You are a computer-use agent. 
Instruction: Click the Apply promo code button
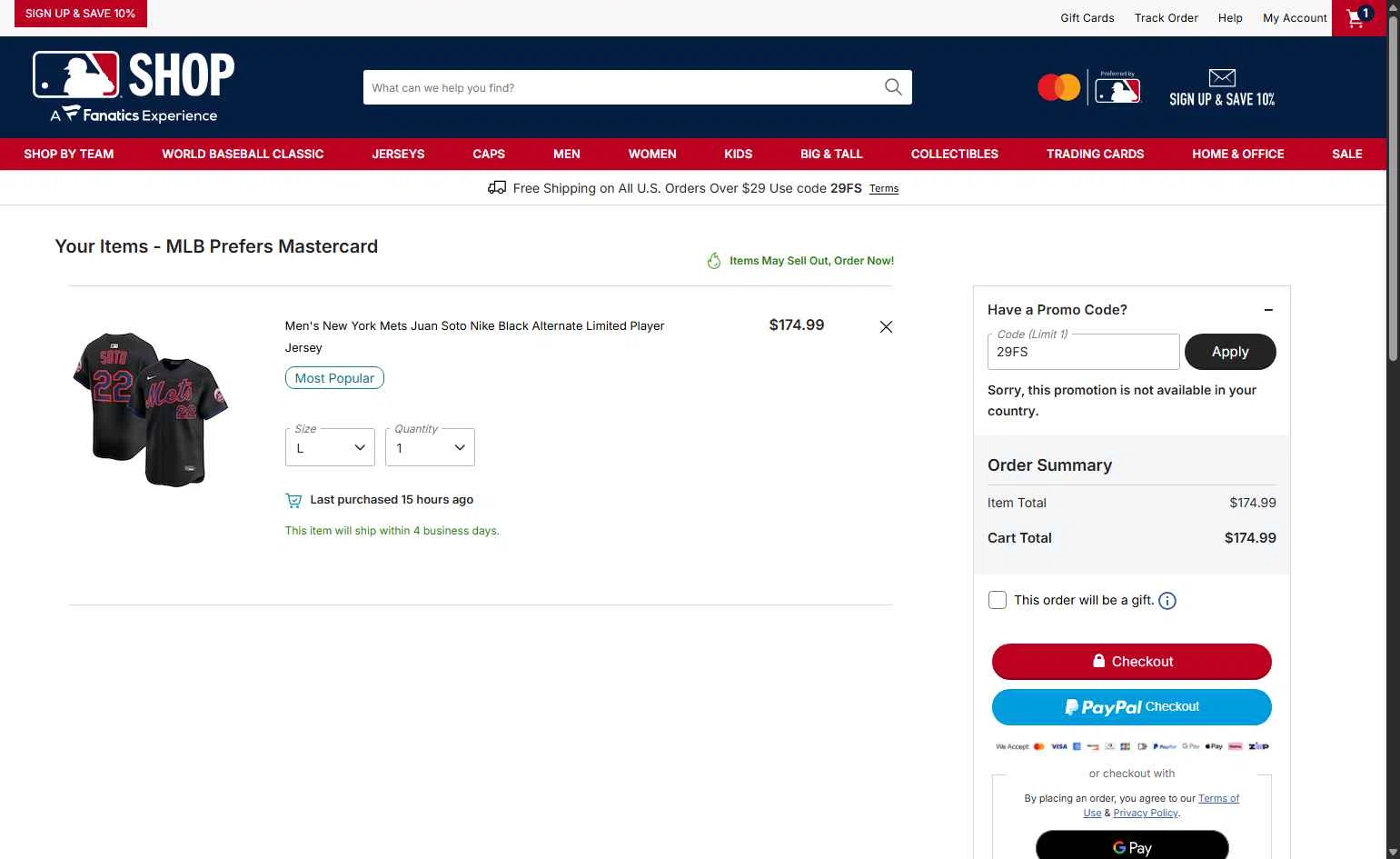coord(1230,352)
